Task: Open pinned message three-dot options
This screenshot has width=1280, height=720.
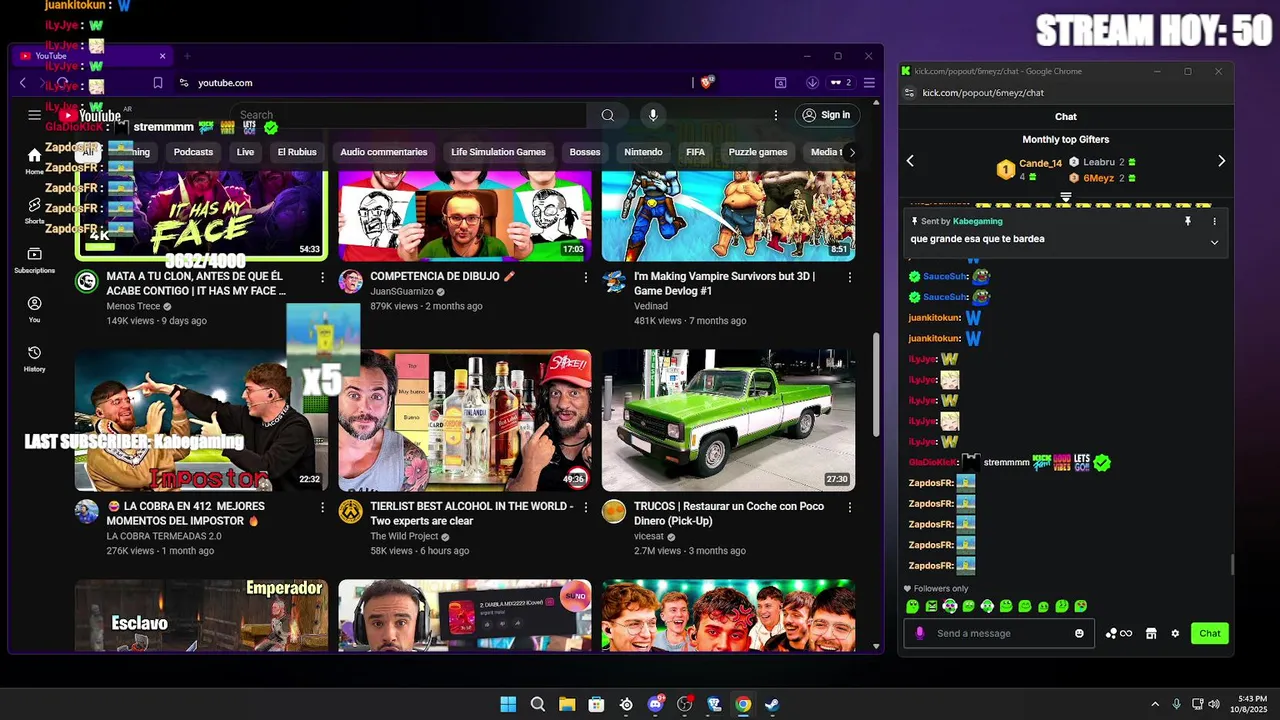Action: 1215,221
